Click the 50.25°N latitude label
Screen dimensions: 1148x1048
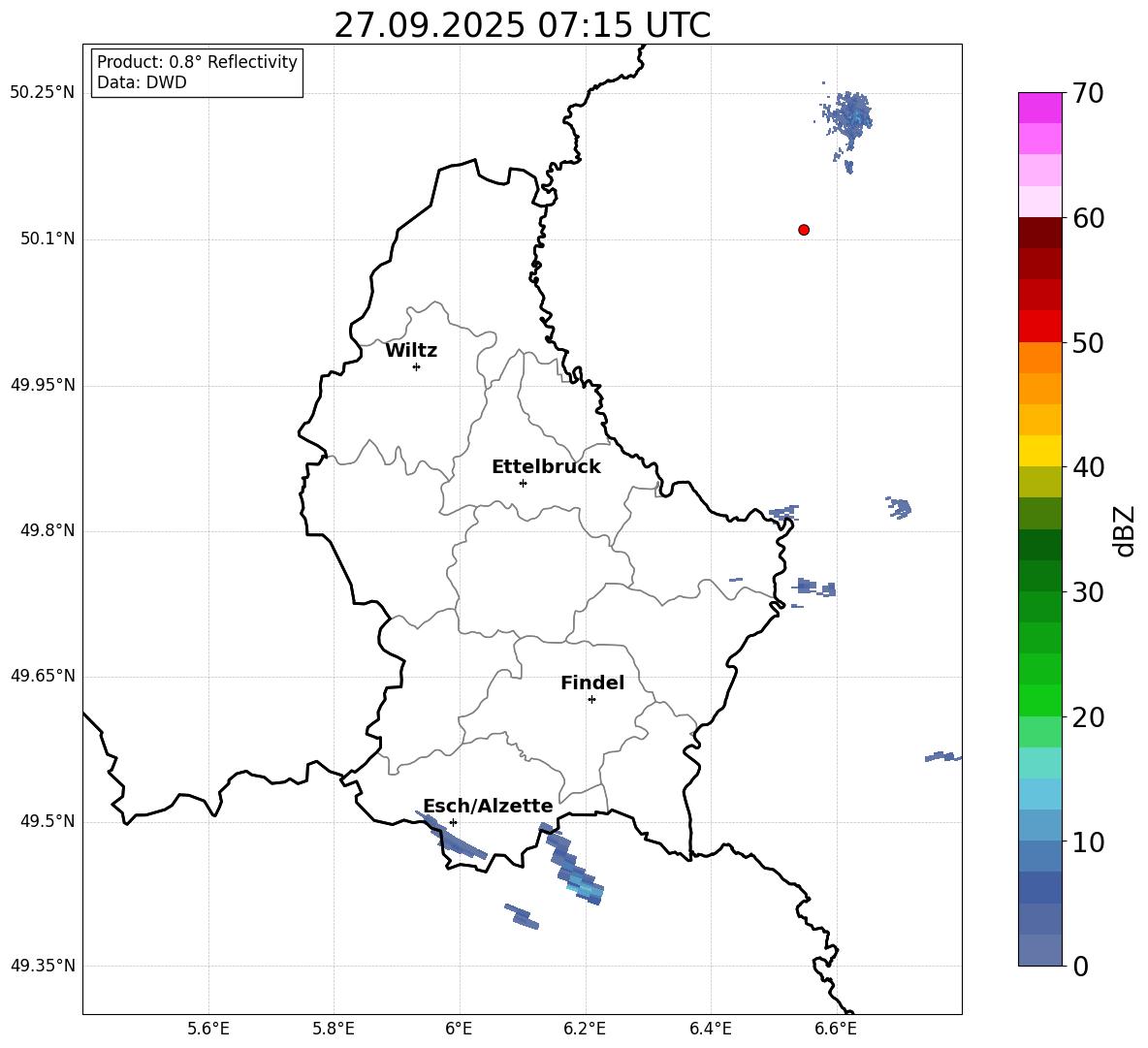point(43,93)
